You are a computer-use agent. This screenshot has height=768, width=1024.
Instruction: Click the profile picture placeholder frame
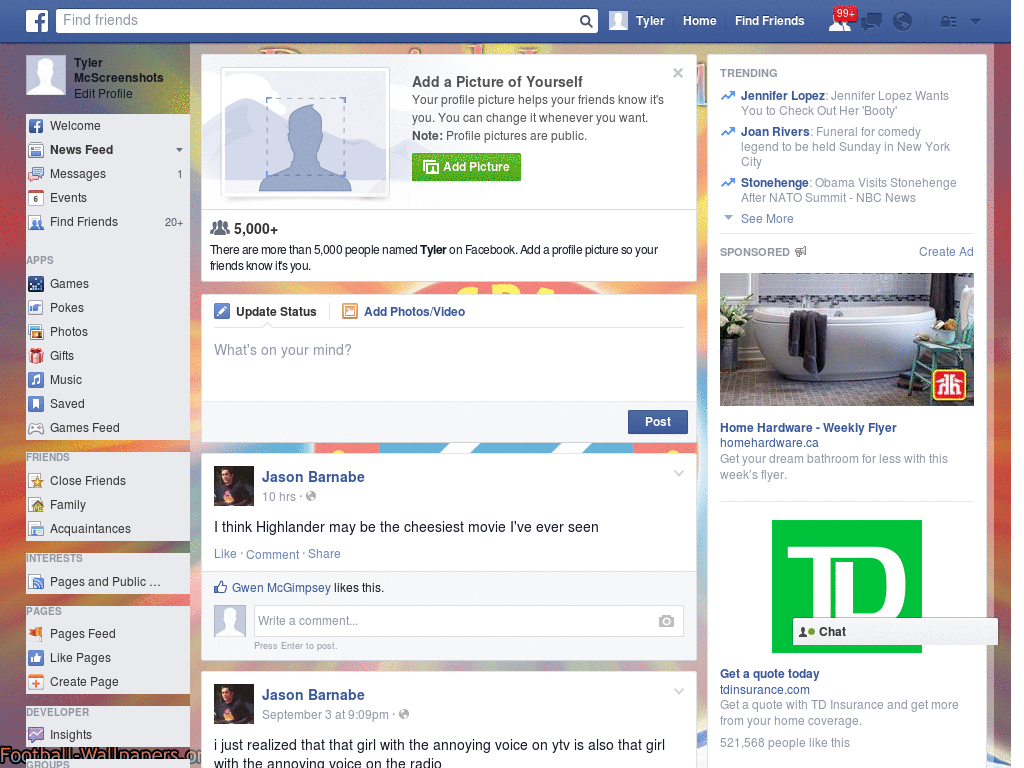pos(305,132)
